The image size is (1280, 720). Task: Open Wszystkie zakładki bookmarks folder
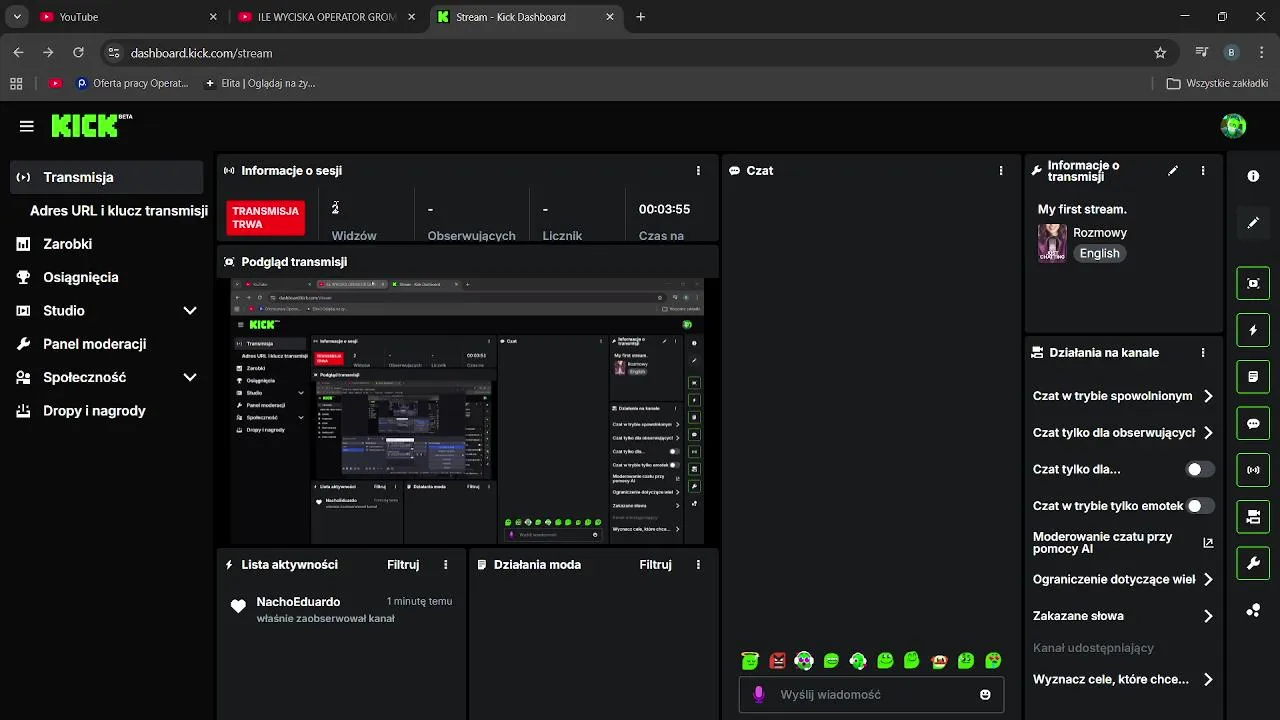1217,84
